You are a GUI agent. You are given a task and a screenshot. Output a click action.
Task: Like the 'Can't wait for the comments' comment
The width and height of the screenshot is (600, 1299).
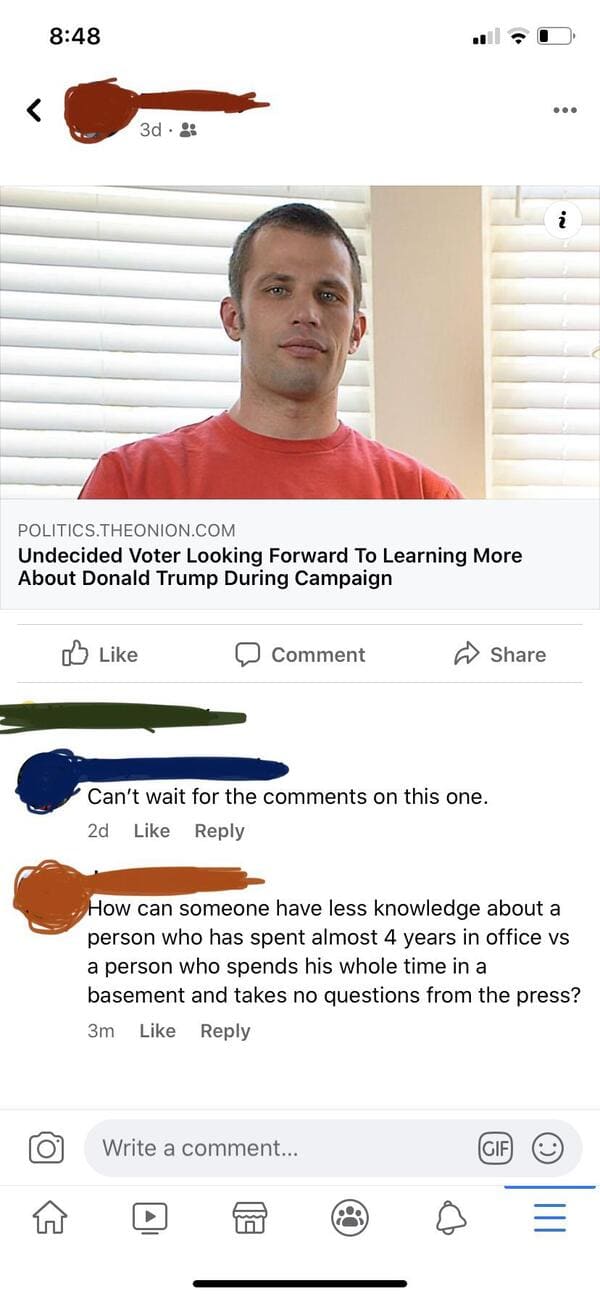click(x=151, y=830)
